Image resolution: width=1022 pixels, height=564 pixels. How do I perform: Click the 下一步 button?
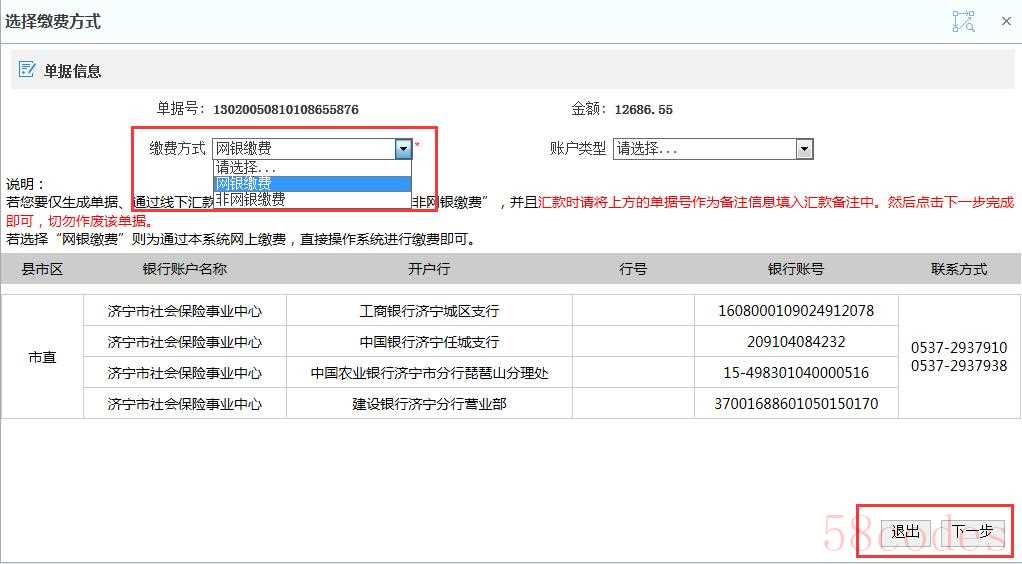click(x=973, y=532)
